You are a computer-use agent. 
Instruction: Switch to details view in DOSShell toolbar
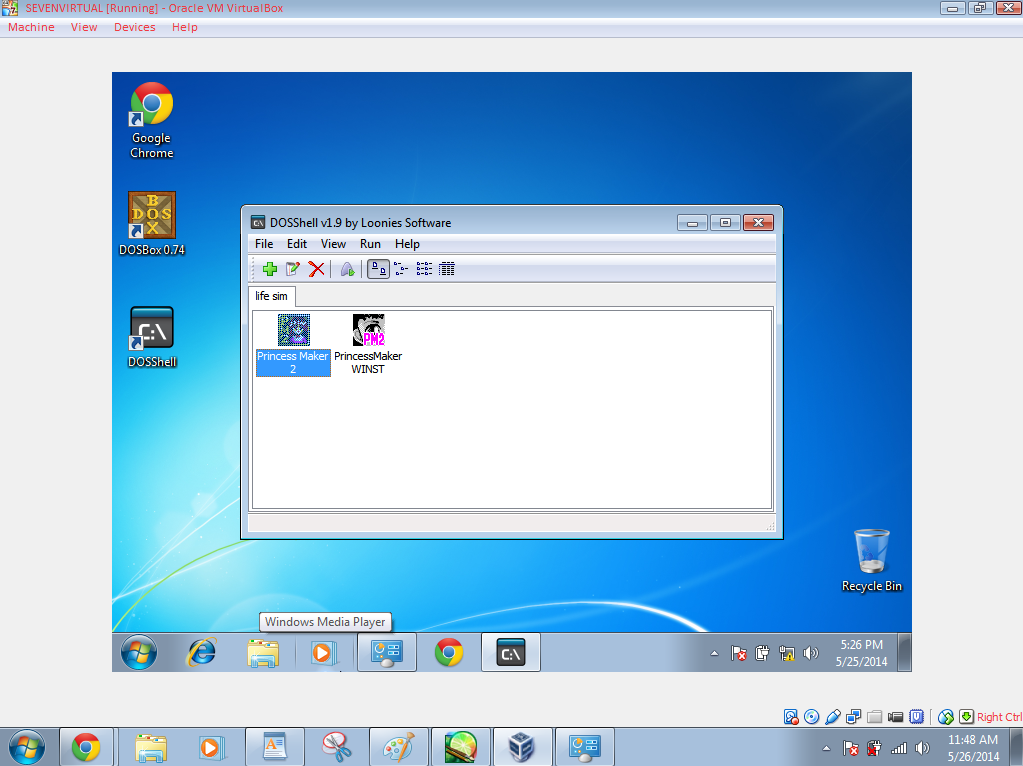click(447, 269)
